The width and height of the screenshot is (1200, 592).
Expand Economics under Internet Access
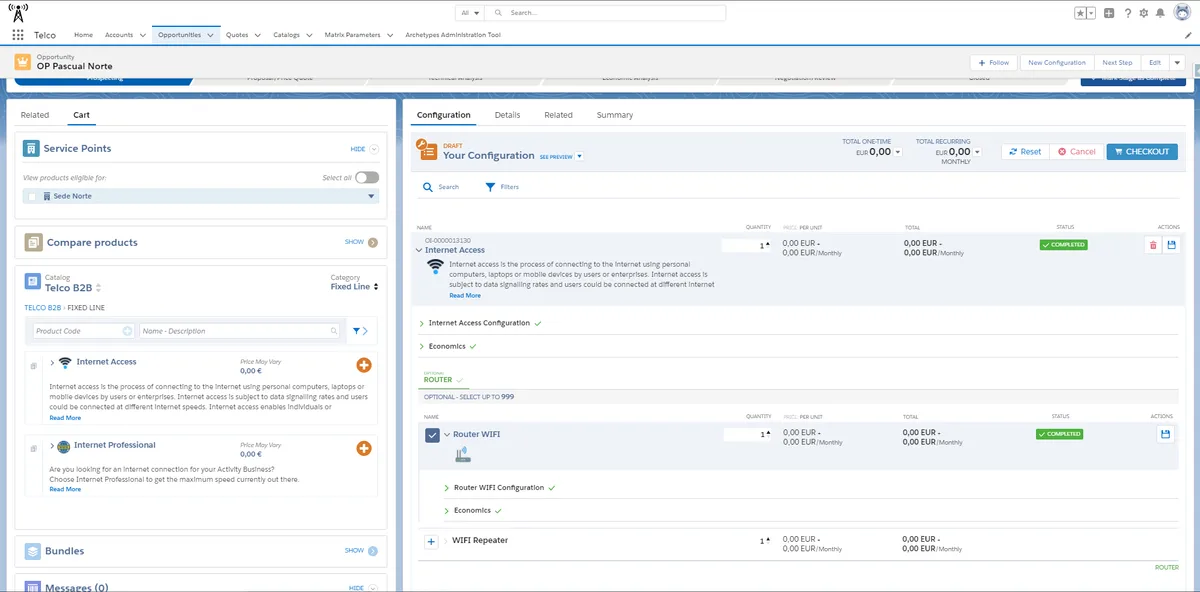[x=421, y=346]
